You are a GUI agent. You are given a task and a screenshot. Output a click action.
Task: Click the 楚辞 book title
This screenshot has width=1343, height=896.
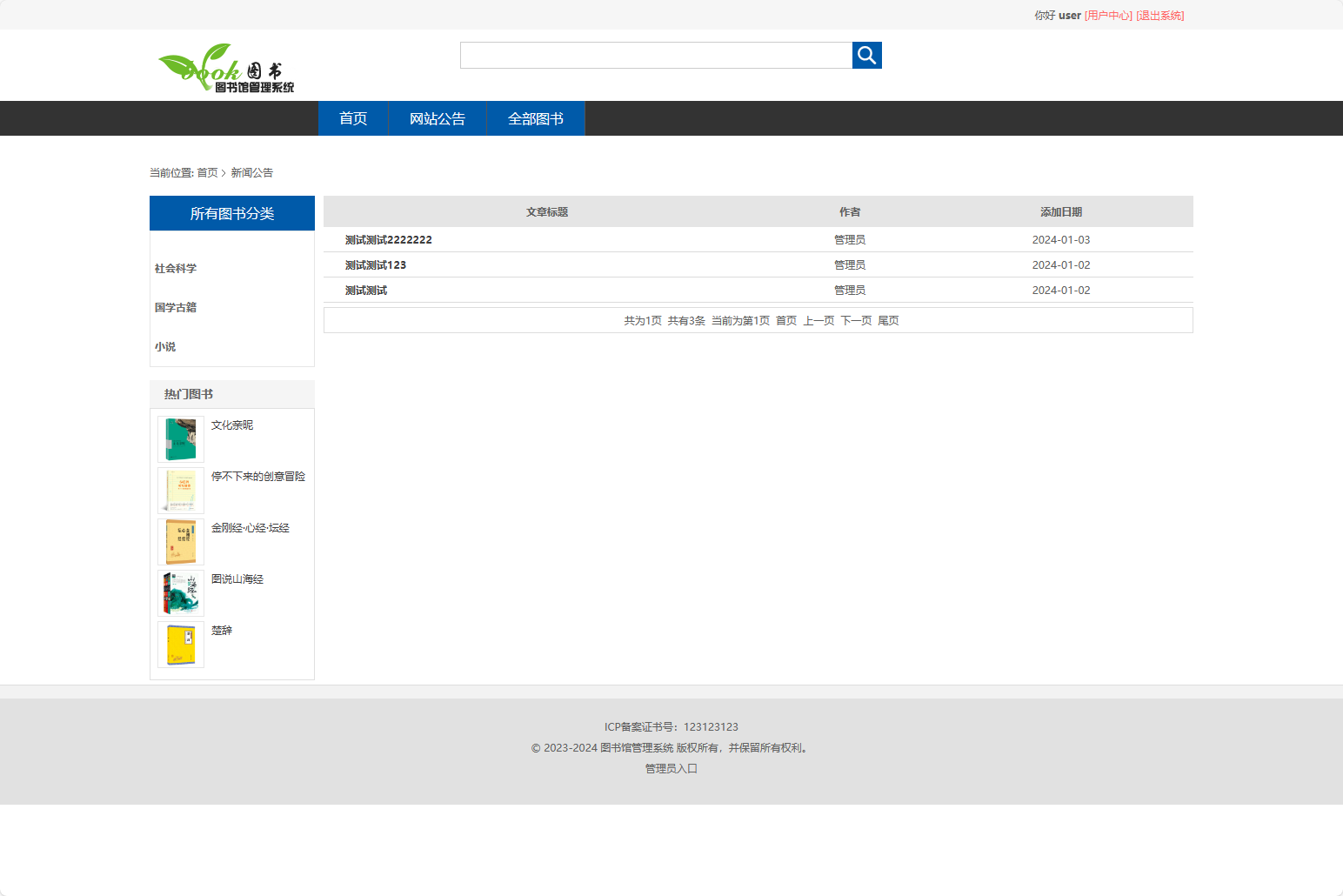pyautogui.click(x=222, y=631)
